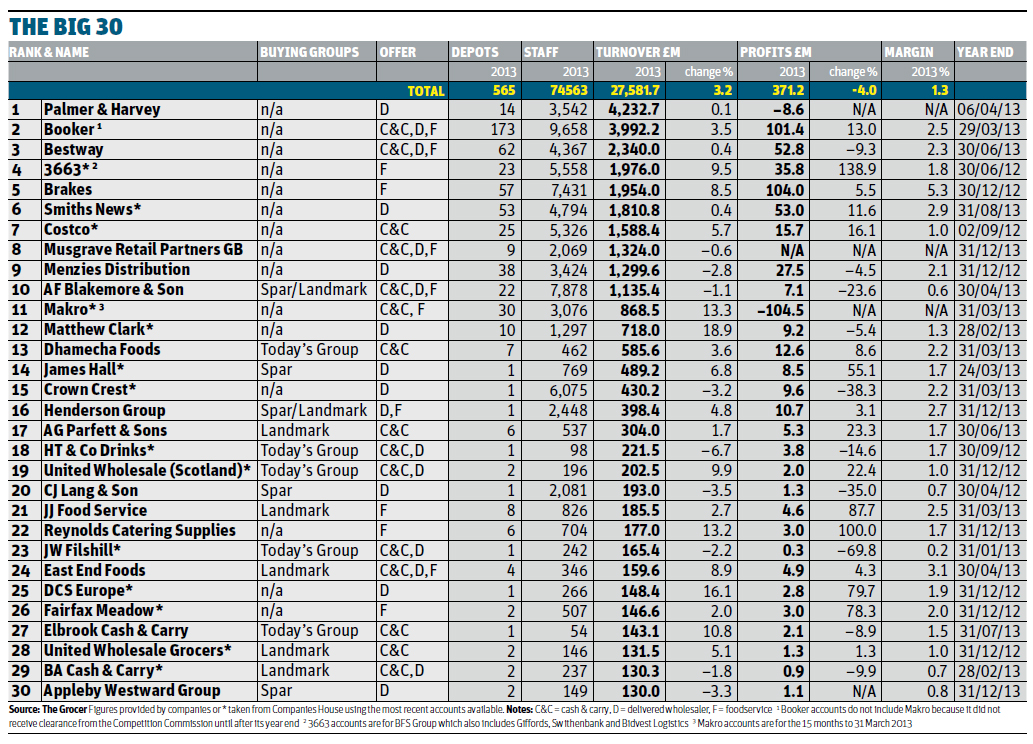
Task: Click the Booker turnover value 3,992.2
Action: click(636, 129)
